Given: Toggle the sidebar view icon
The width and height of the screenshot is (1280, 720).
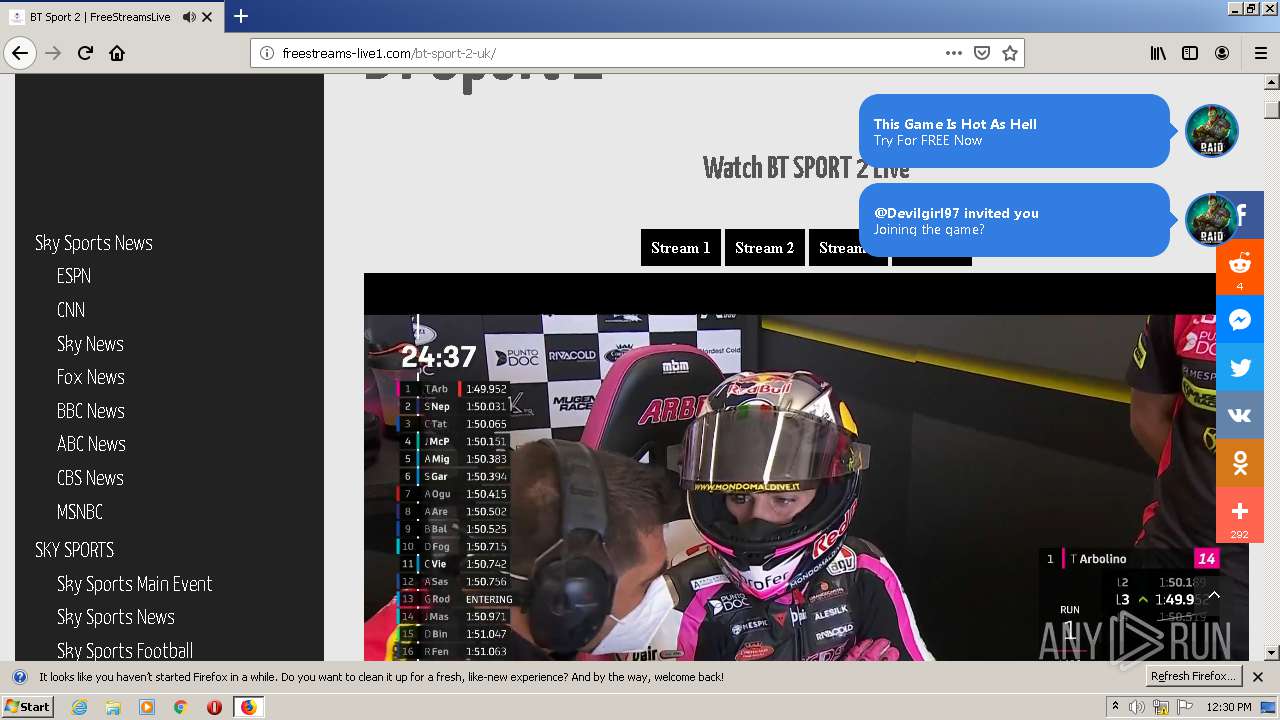Looking at the screenshot, I should coord(1190,53).
